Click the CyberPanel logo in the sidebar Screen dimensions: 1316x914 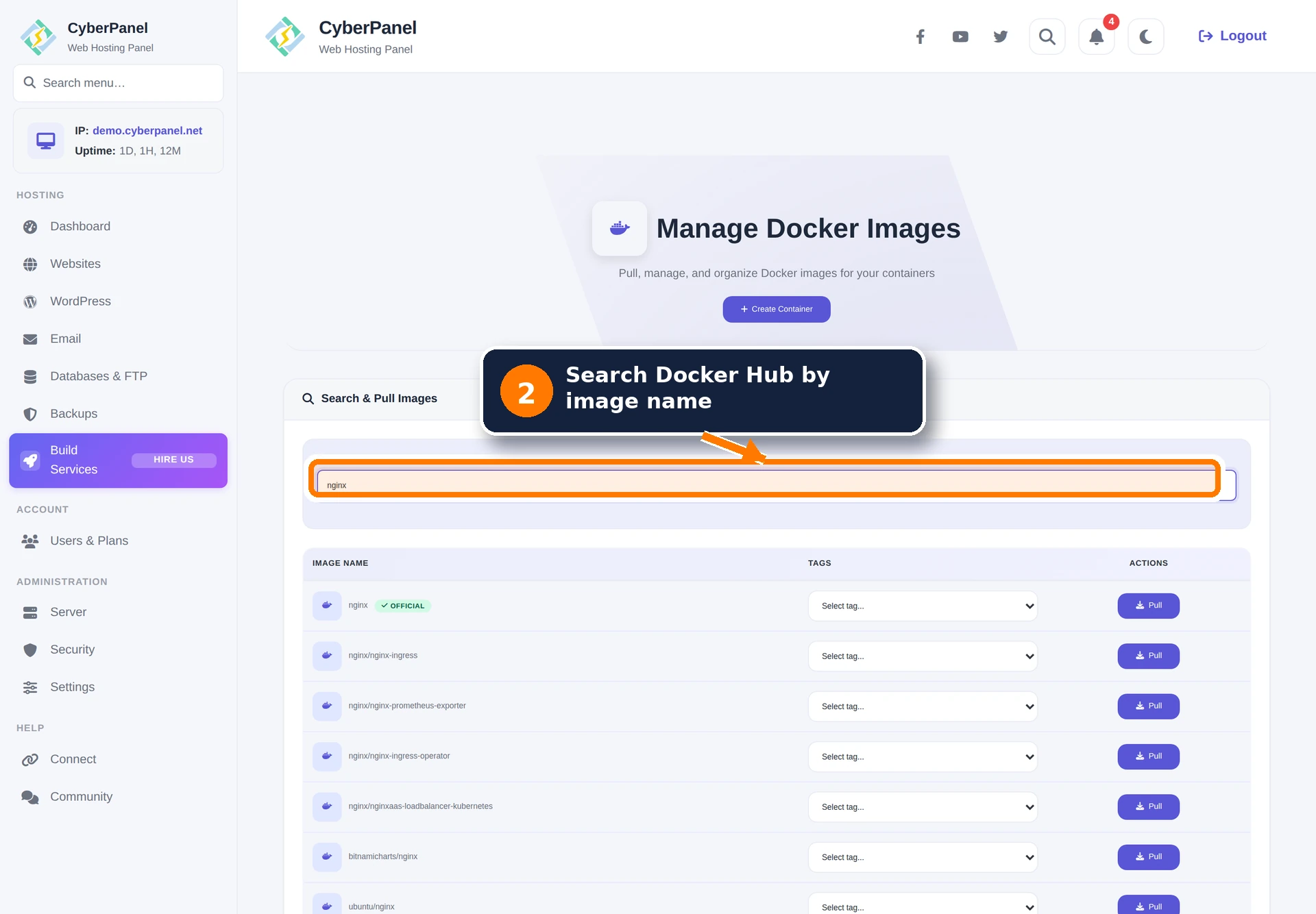pyautogui.click(x=38, y=37)
